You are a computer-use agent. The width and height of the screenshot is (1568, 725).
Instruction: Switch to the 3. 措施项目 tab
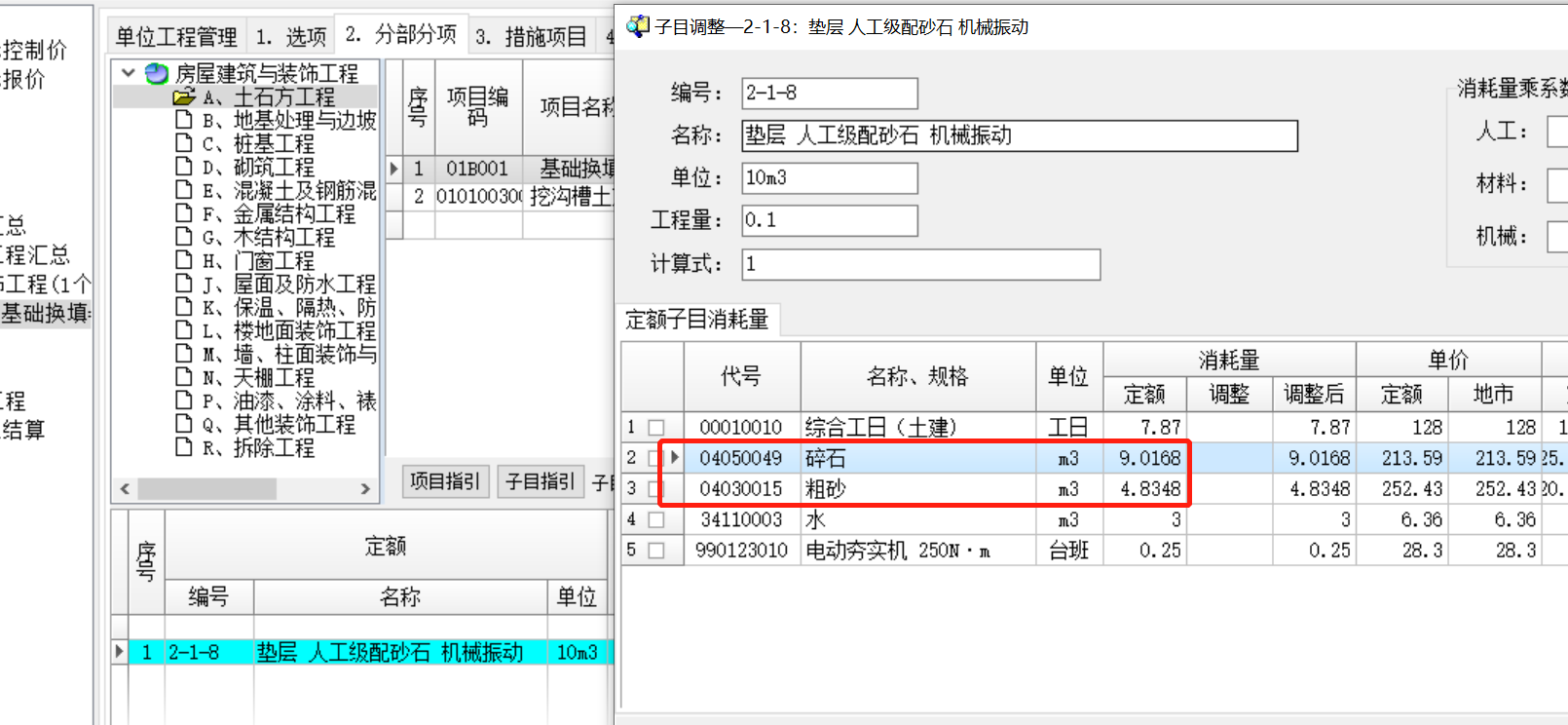[x=531, y=37]
